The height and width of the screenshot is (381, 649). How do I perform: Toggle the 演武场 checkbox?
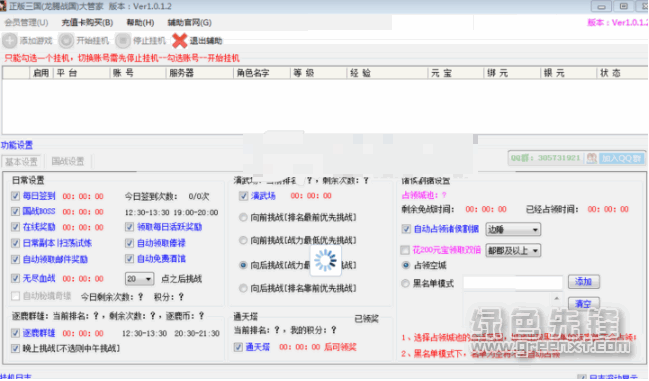pos(243,196)
